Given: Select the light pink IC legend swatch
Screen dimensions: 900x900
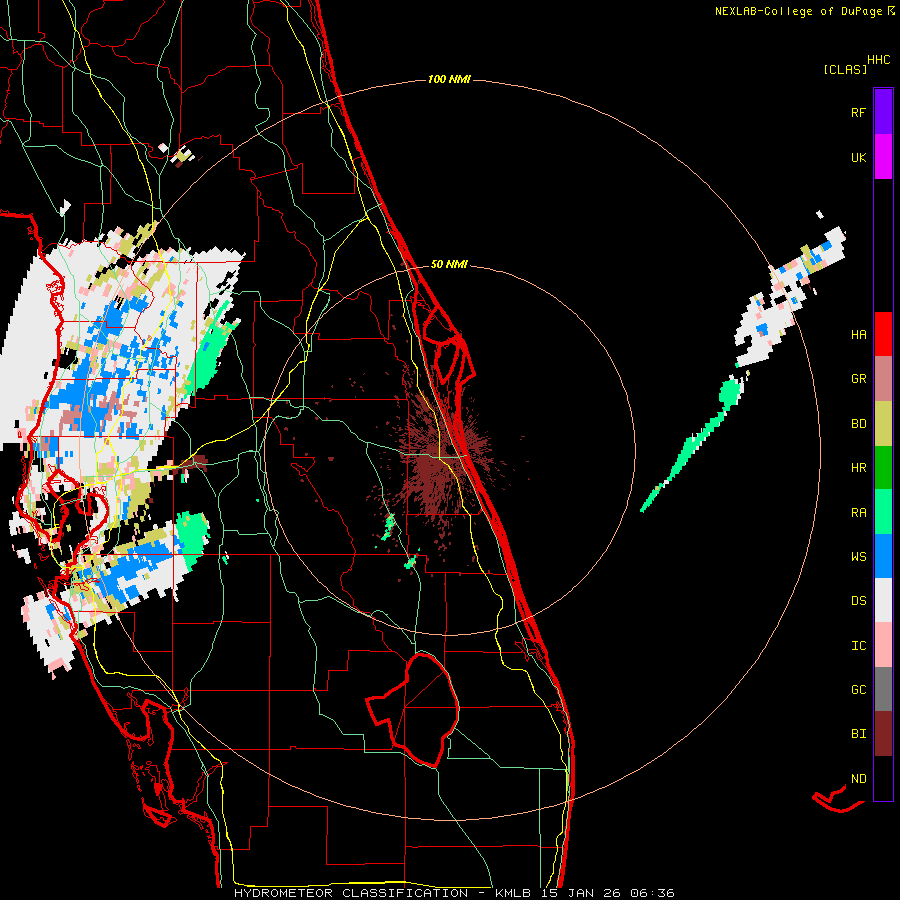Looking at the screenshot, I should coord(883,645).
